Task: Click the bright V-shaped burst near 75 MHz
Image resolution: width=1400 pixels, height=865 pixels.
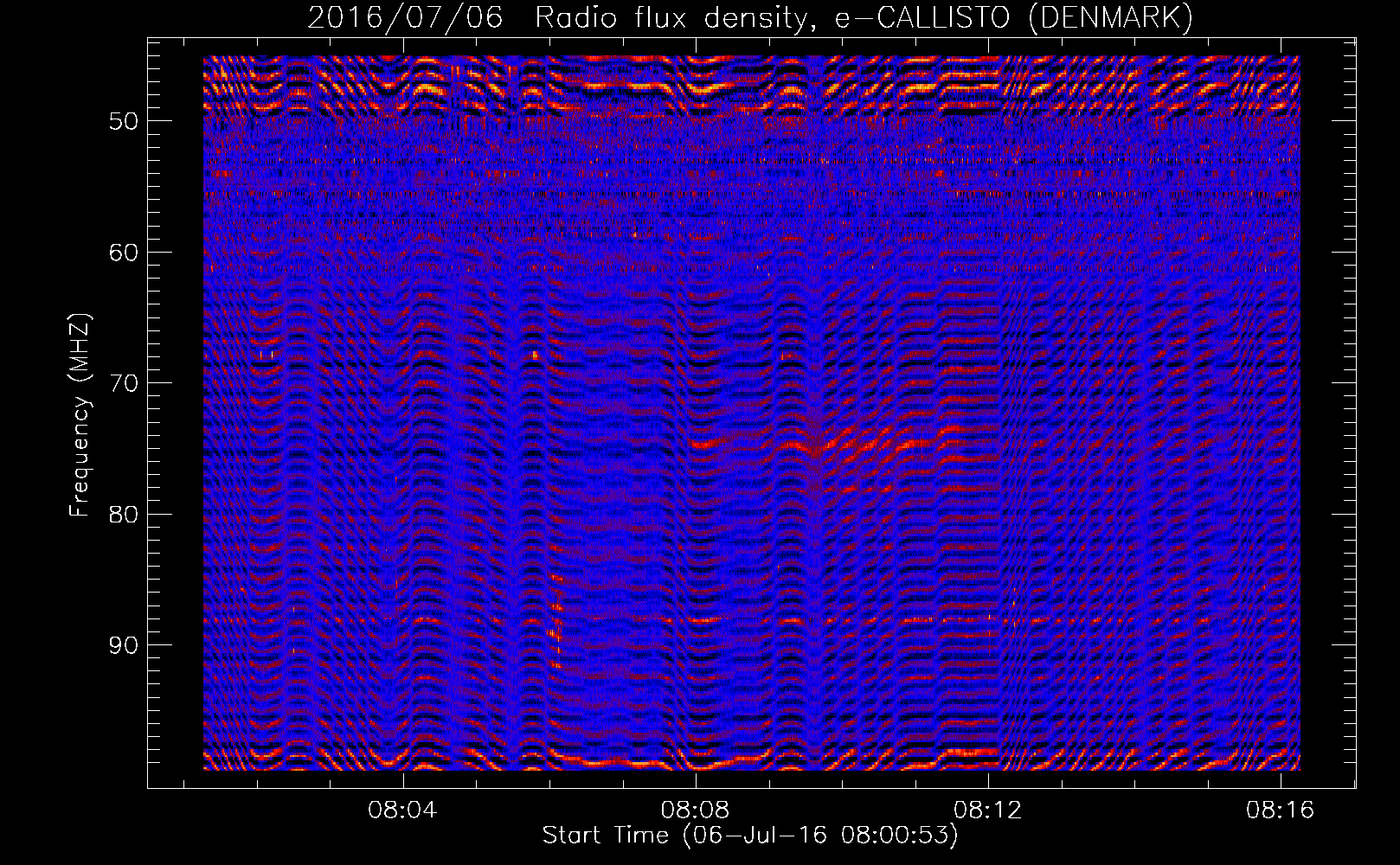Action: click(x=815, y=448)
